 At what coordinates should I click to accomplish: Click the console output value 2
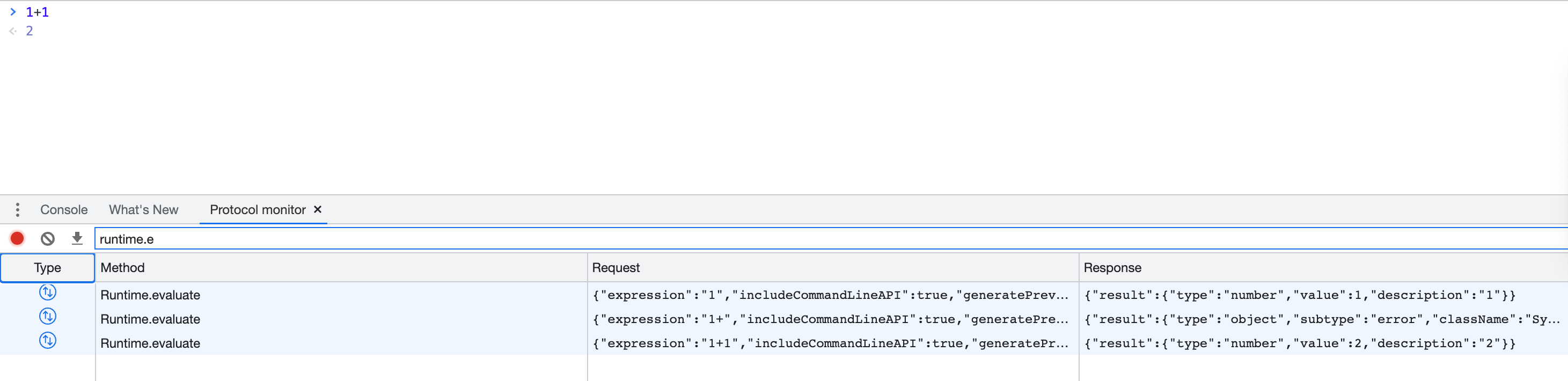(x=29, y=31)
